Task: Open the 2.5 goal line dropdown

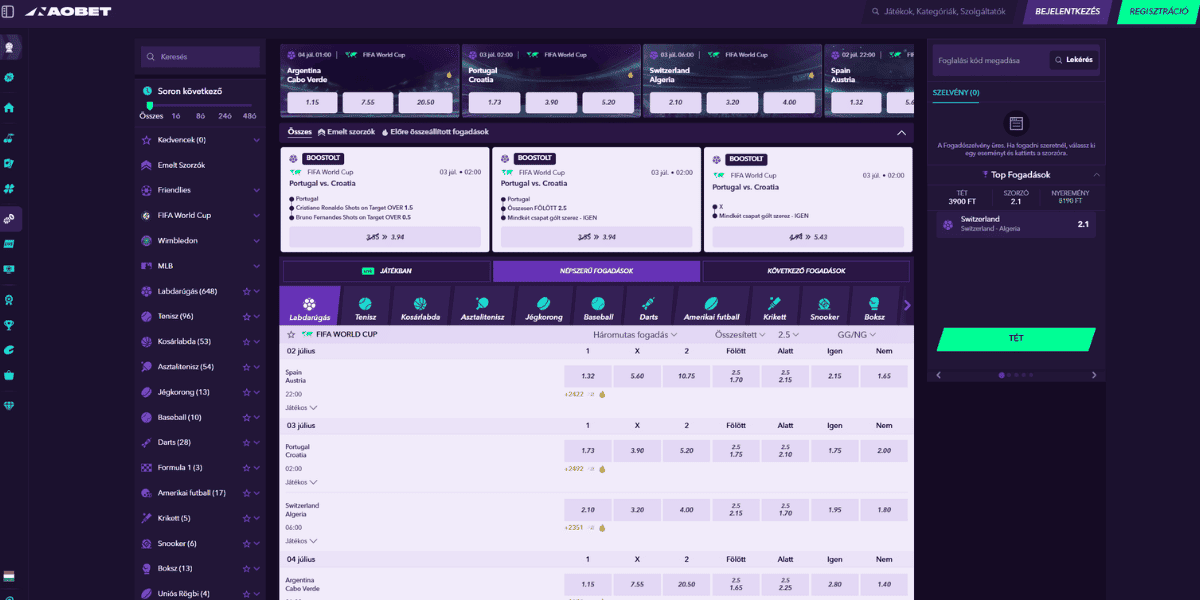Action: click(790, 335)
